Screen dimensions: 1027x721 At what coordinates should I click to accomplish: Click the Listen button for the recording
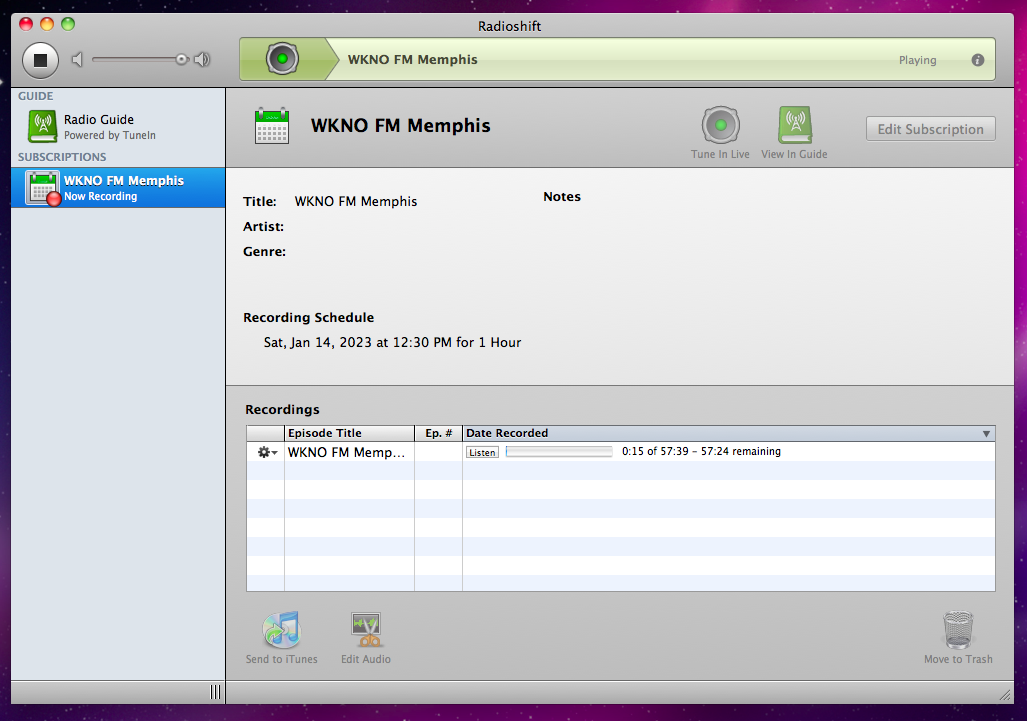(482, 453)
